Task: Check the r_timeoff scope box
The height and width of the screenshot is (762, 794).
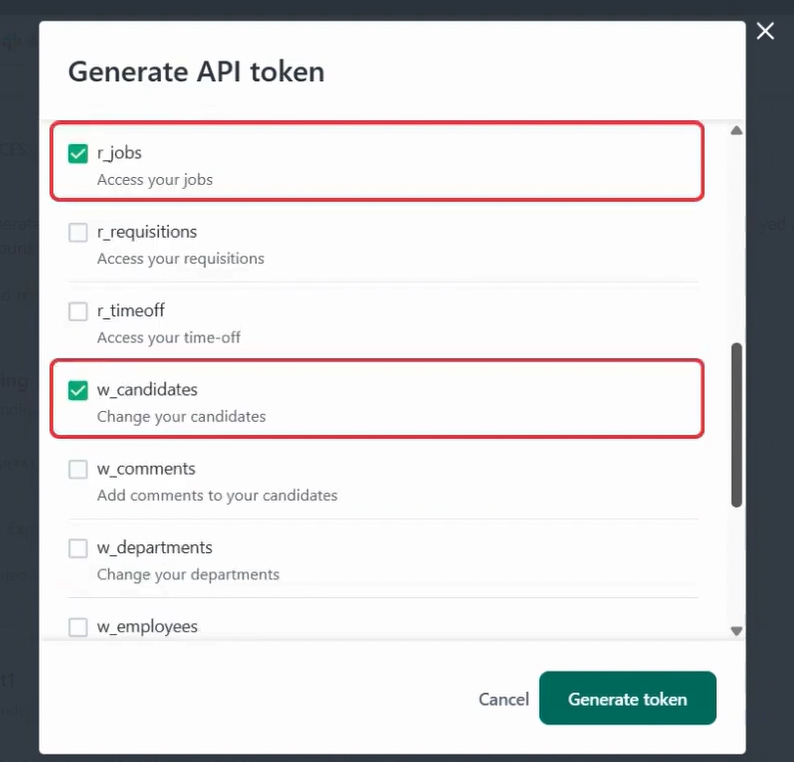Action: [78, 312]
